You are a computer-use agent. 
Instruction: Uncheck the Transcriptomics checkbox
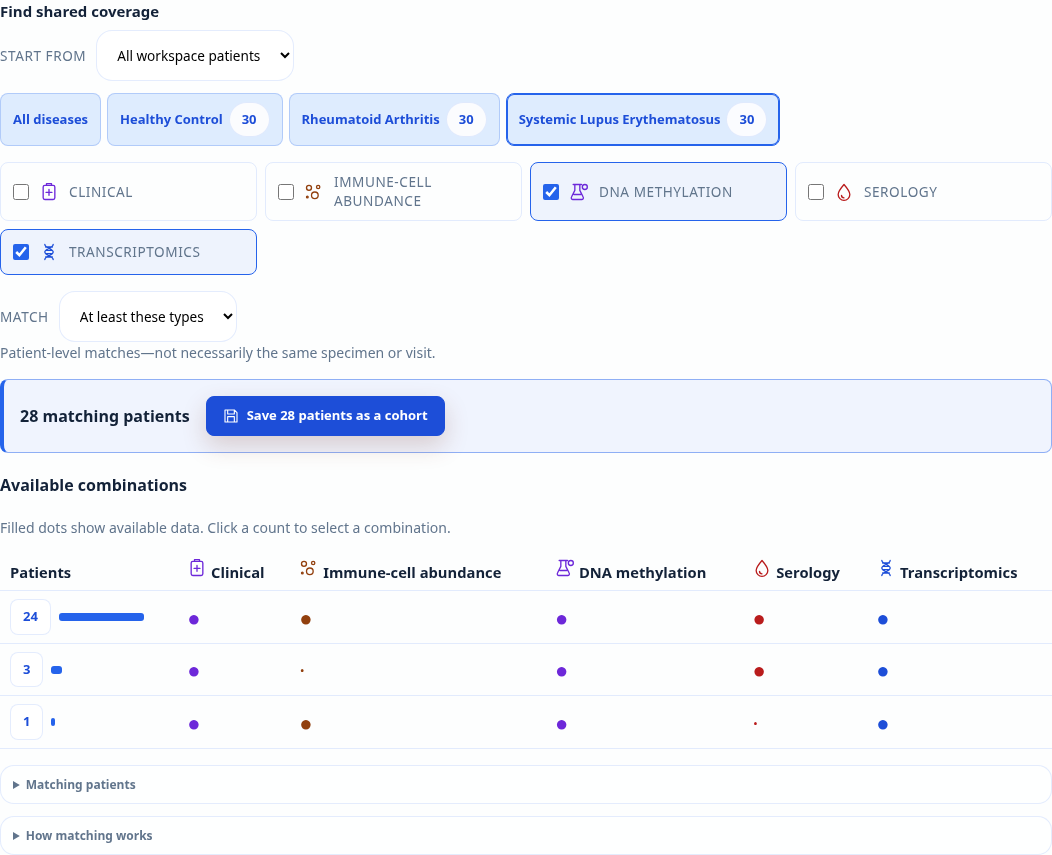pos(21,252)
